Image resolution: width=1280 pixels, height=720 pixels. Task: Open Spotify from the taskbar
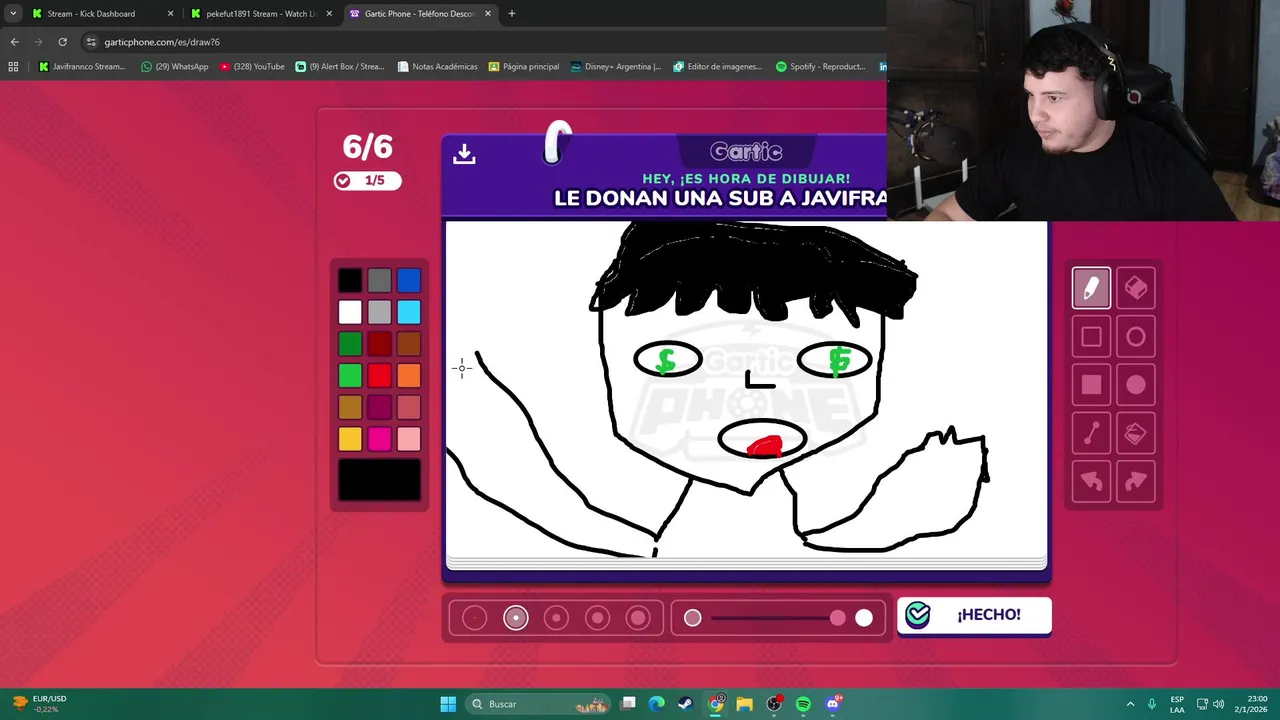tap(803, 704)
